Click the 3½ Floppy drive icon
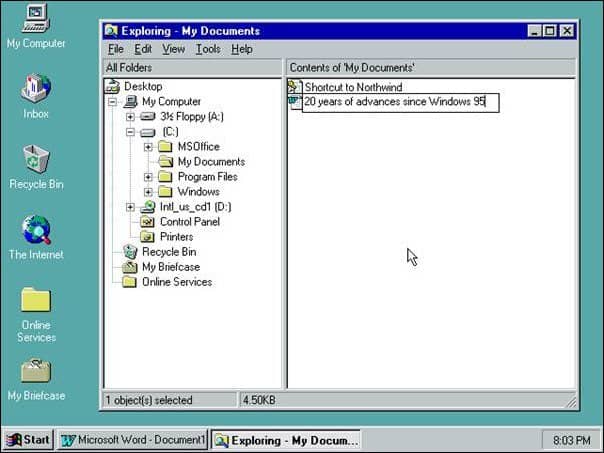This screenshot has width=604, height=453. point(148,116)
